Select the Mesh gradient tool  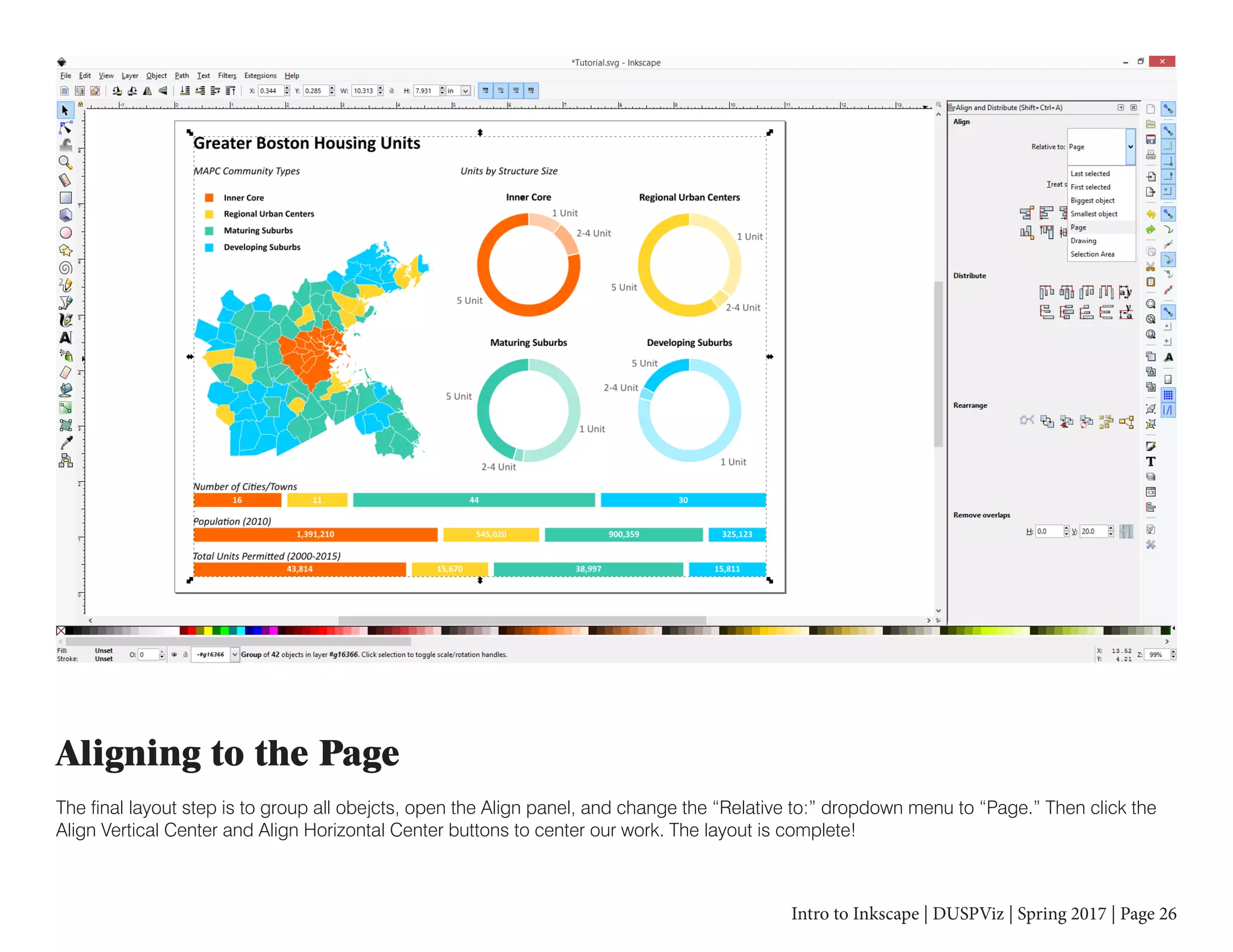(x=65, y=425)
